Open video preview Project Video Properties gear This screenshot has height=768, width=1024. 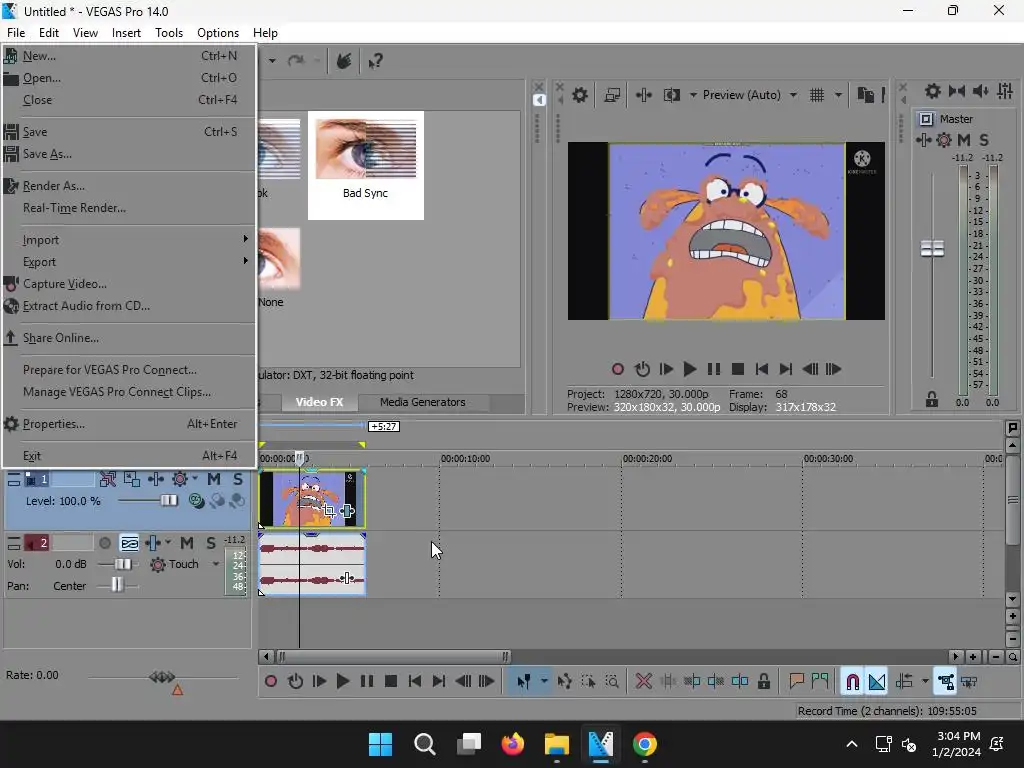tap(579, 95)
